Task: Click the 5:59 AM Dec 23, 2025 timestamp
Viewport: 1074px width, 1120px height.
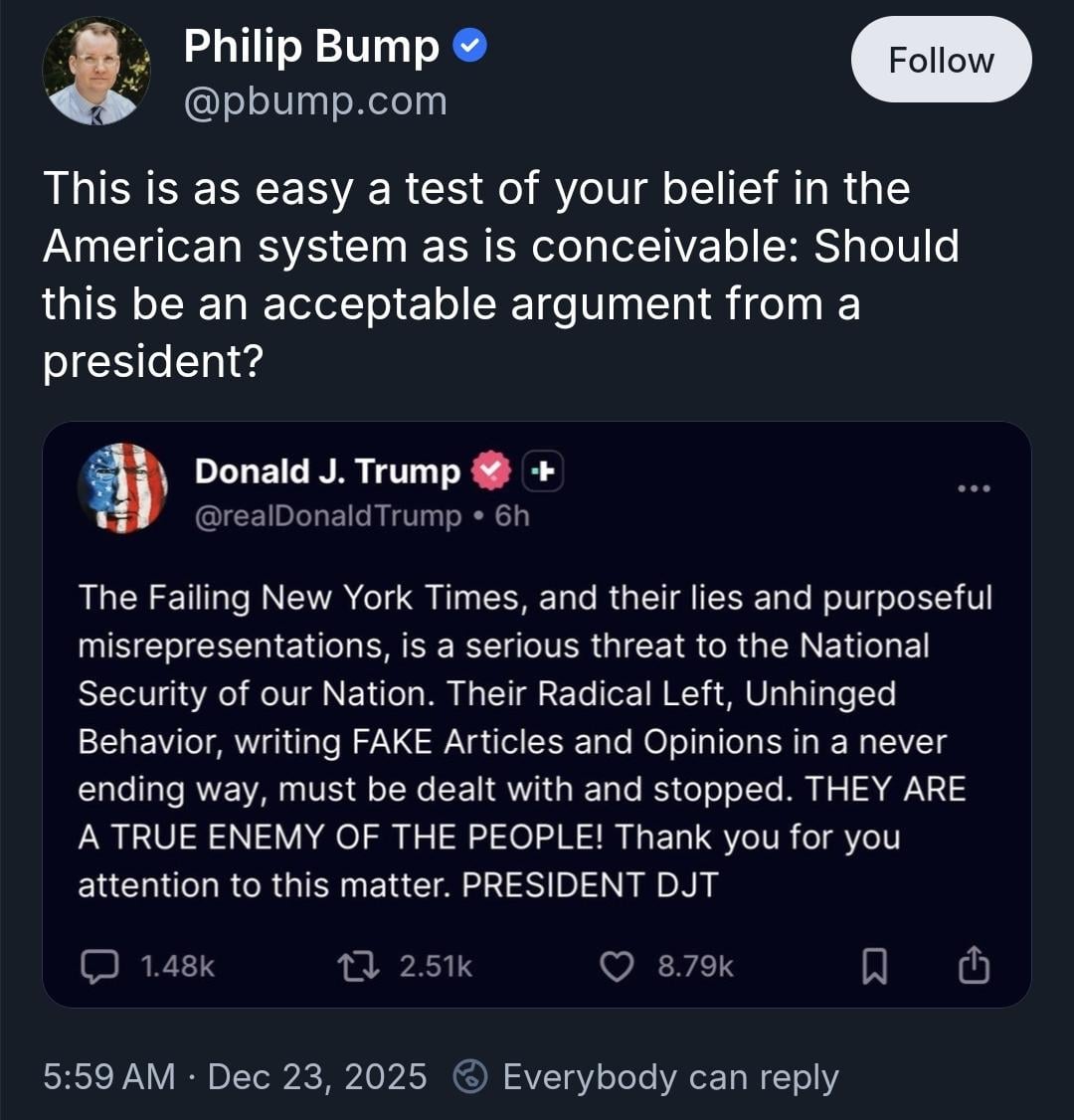Action: pos(235,1077)
